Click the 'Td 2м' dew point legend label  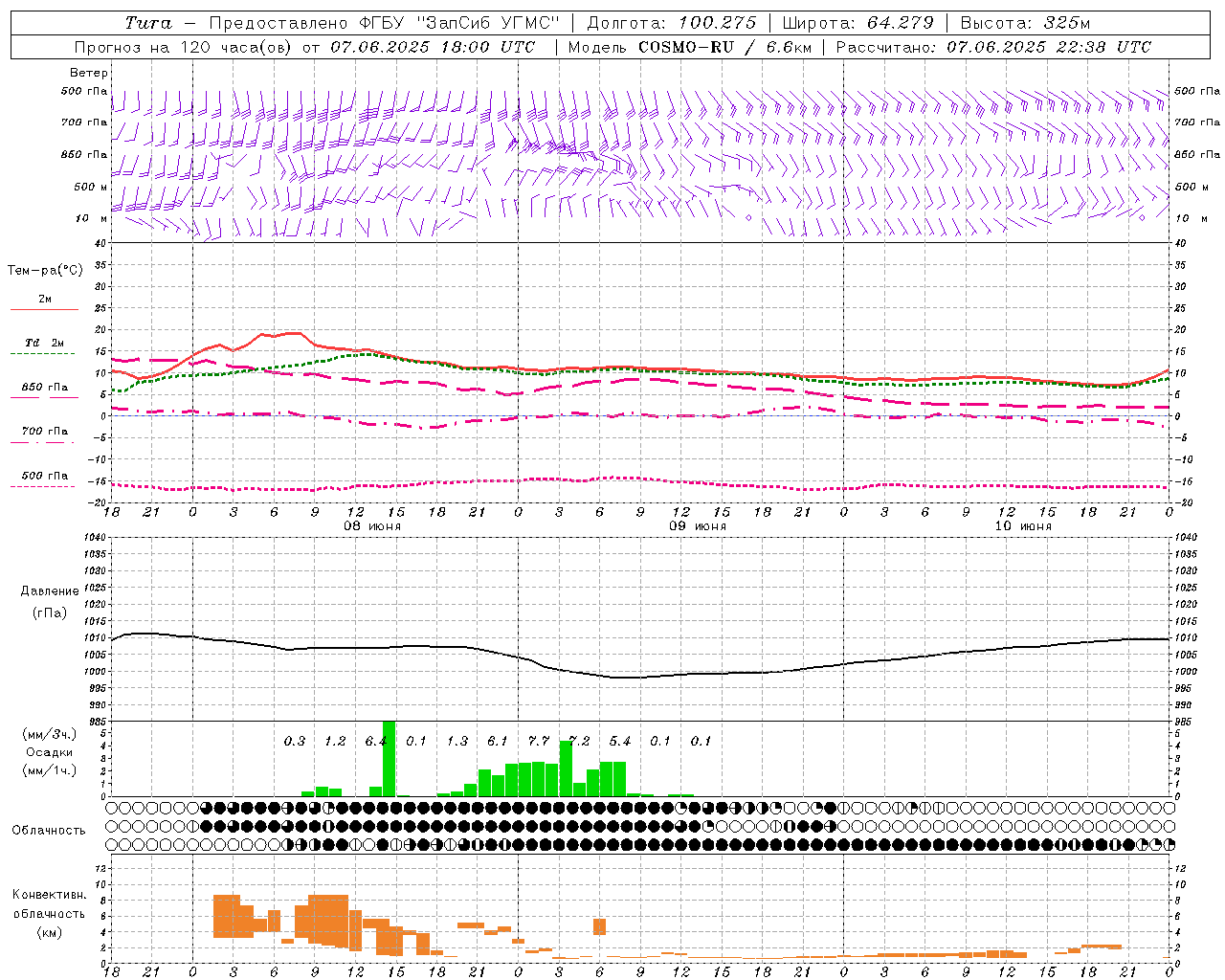click(45, 343)
